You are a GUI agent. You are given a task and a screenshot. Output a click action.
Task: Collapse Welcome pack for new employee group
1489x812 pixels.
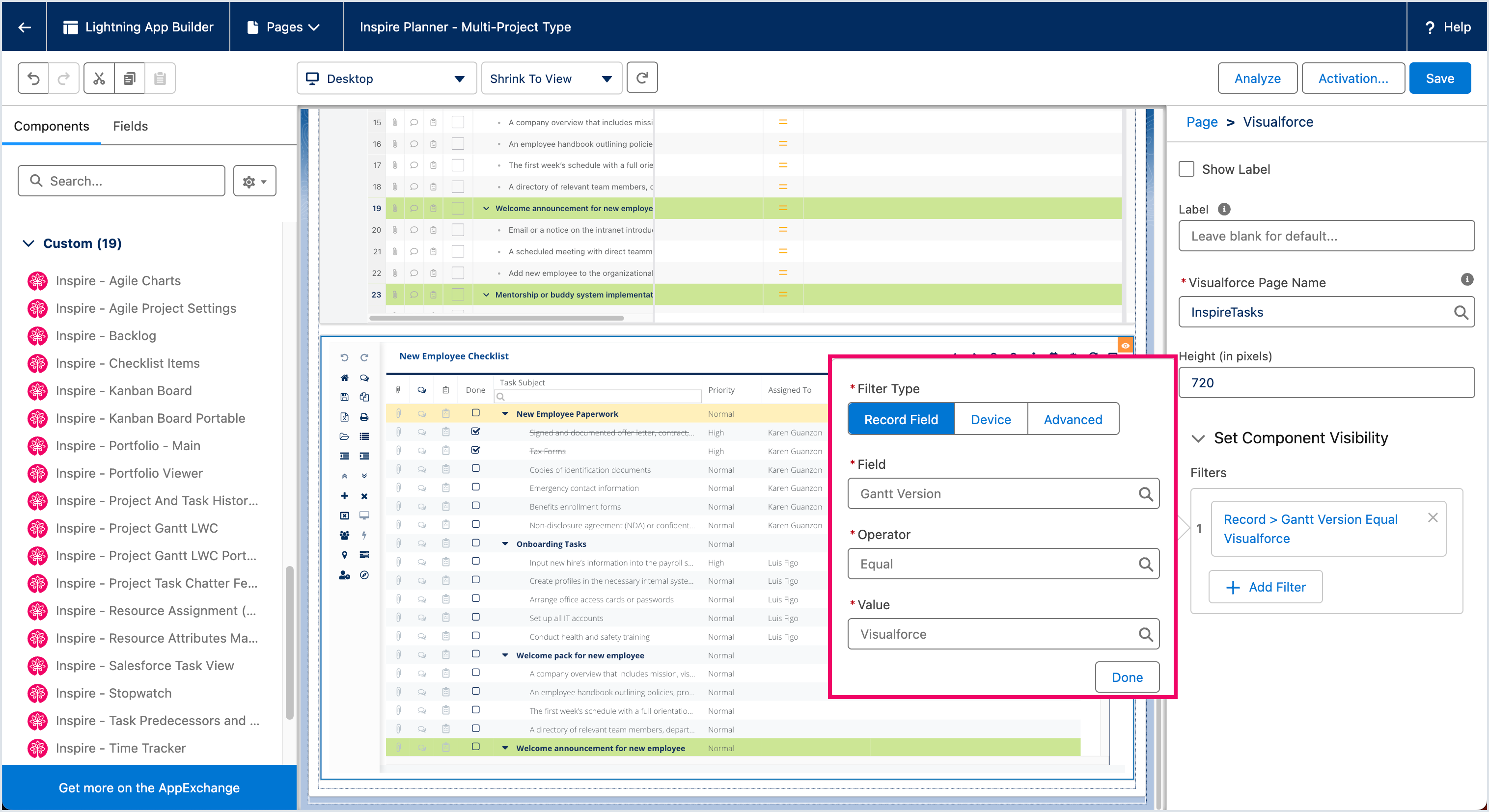click(505, 655)
